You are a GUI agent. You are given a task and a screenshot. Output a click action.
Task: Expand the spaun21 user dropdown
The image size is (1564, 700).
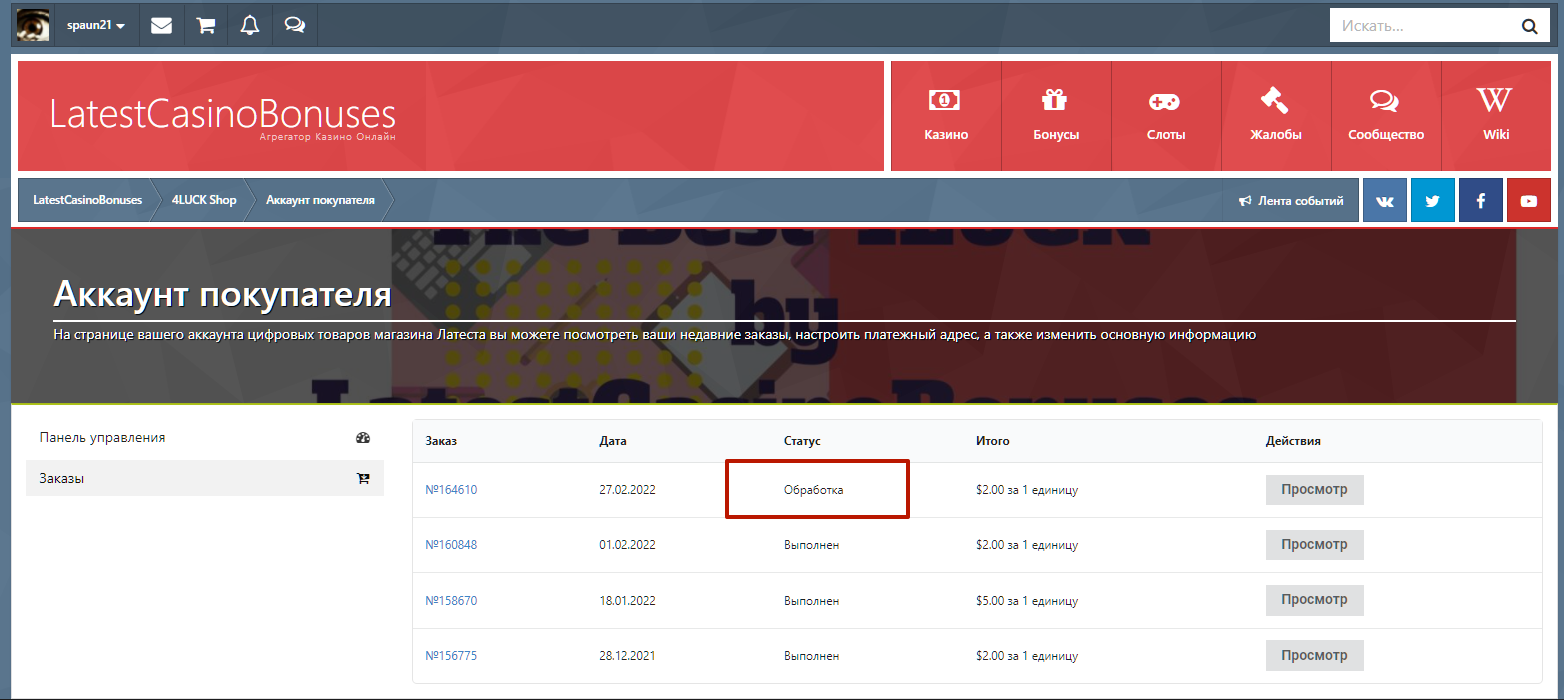95,26
